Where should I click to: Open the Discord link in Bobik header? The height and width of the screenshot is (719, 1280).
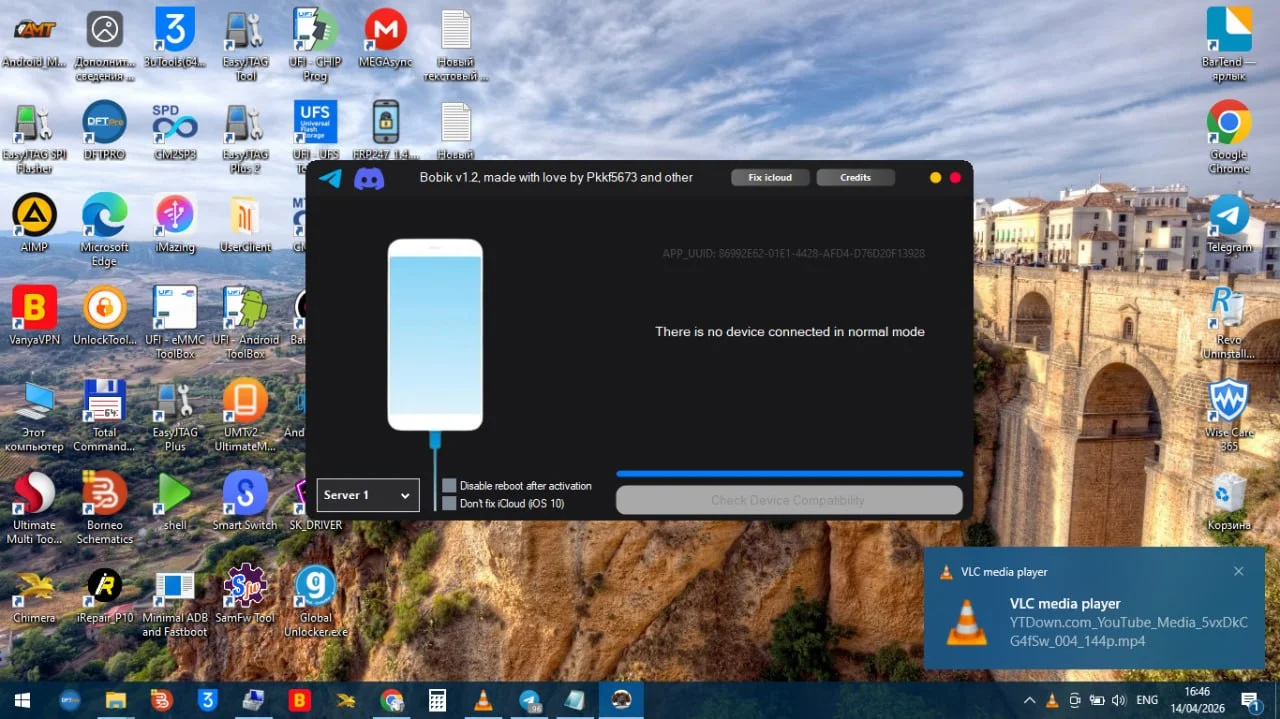[x=369, y=178]
